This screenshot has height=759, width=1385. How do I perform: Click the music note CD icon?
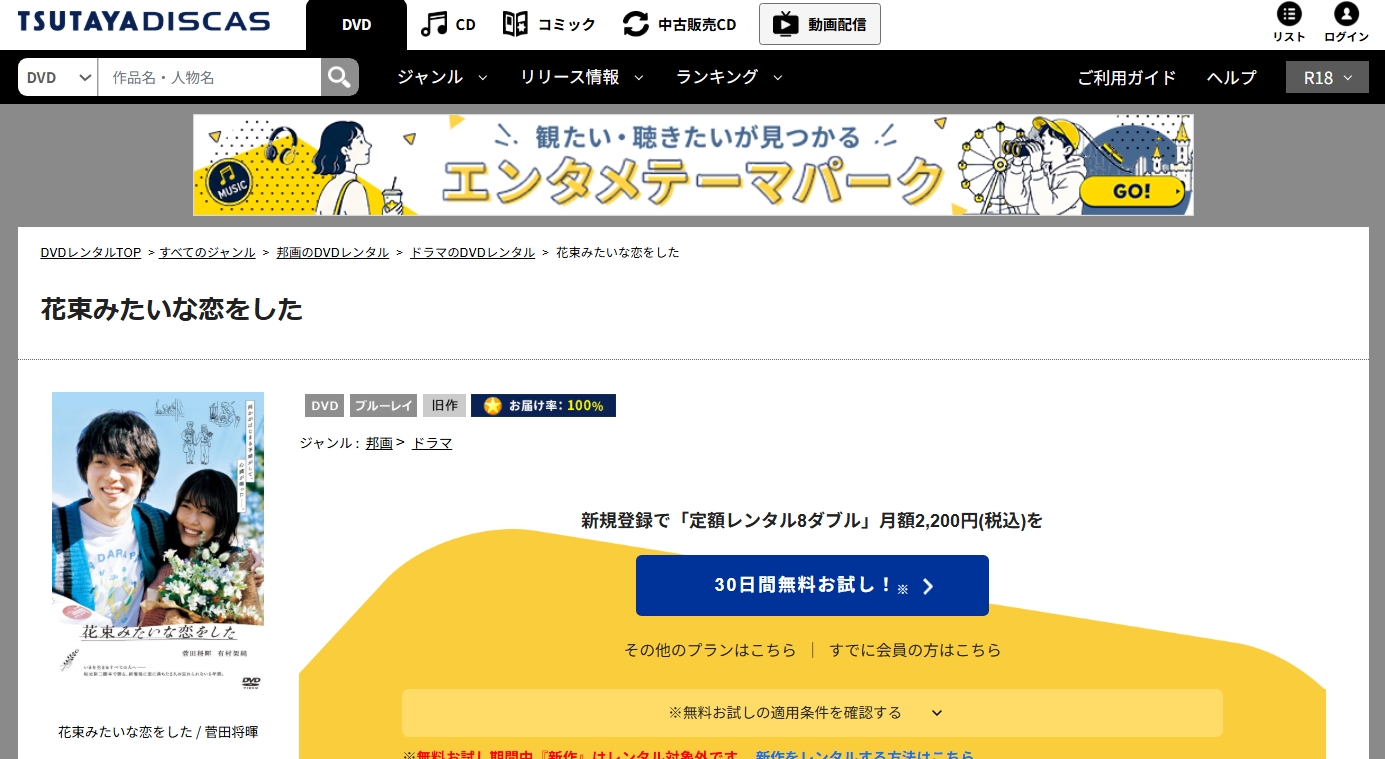[434, 24]
